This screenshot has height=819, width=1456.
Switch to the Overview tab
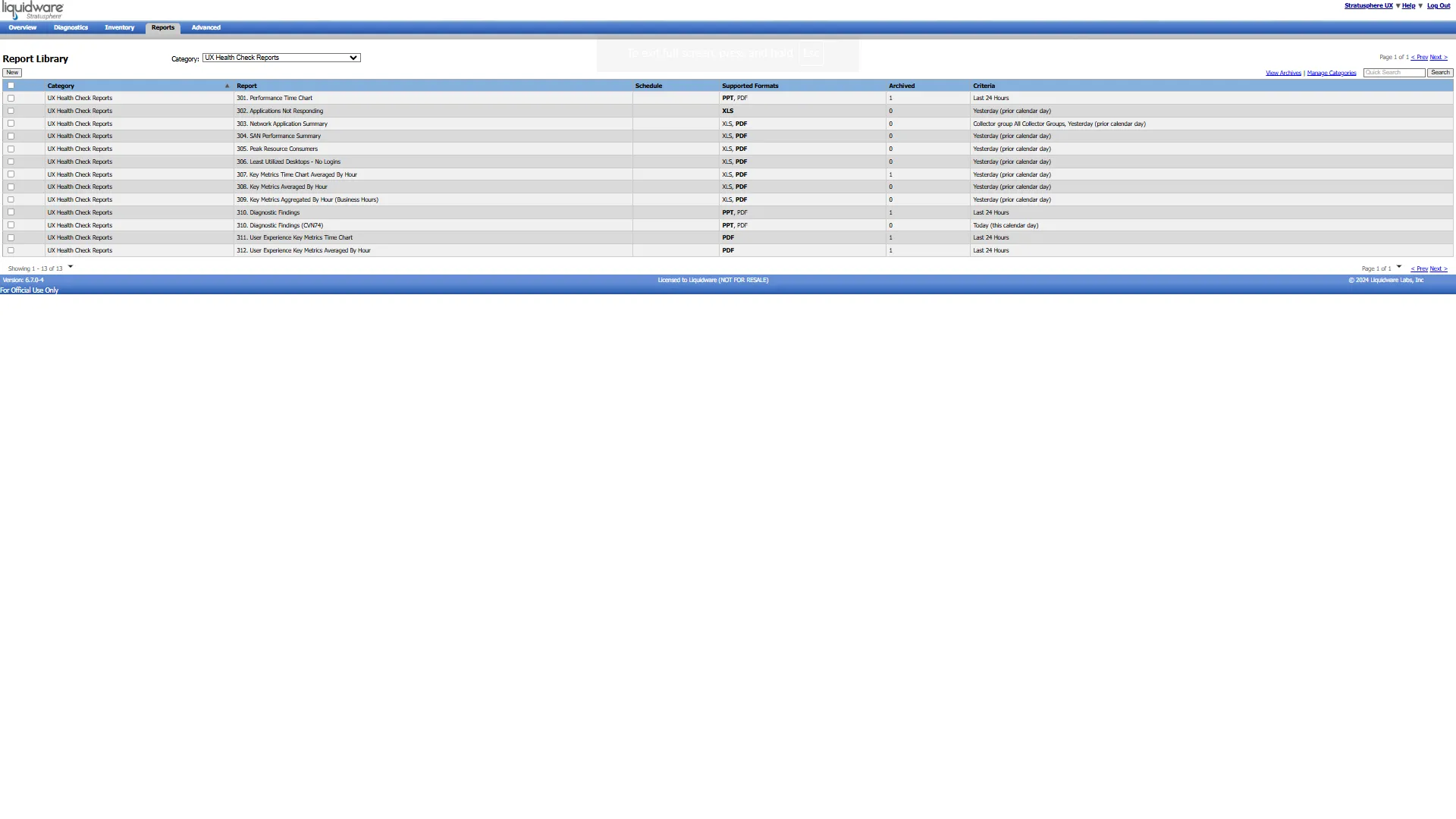pyautogui.click(x=23, y=28)
